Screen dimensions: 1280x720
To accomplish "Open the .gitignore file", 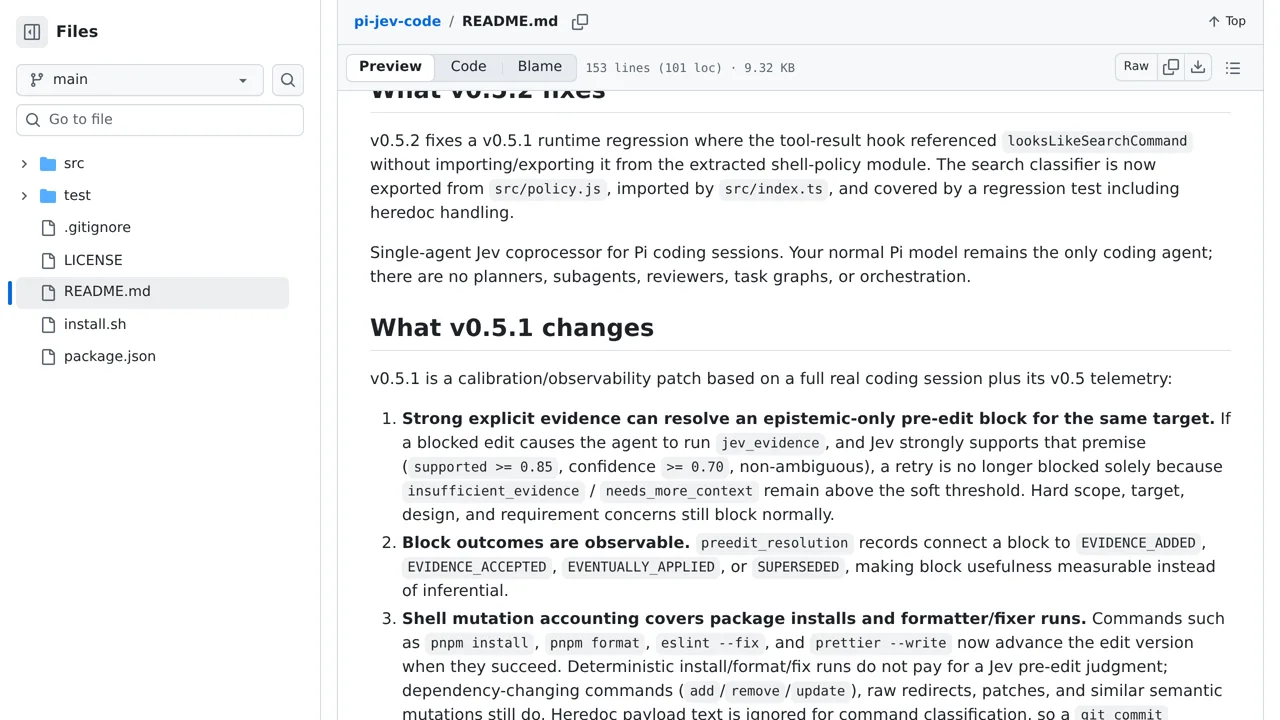I will [97, 228].
